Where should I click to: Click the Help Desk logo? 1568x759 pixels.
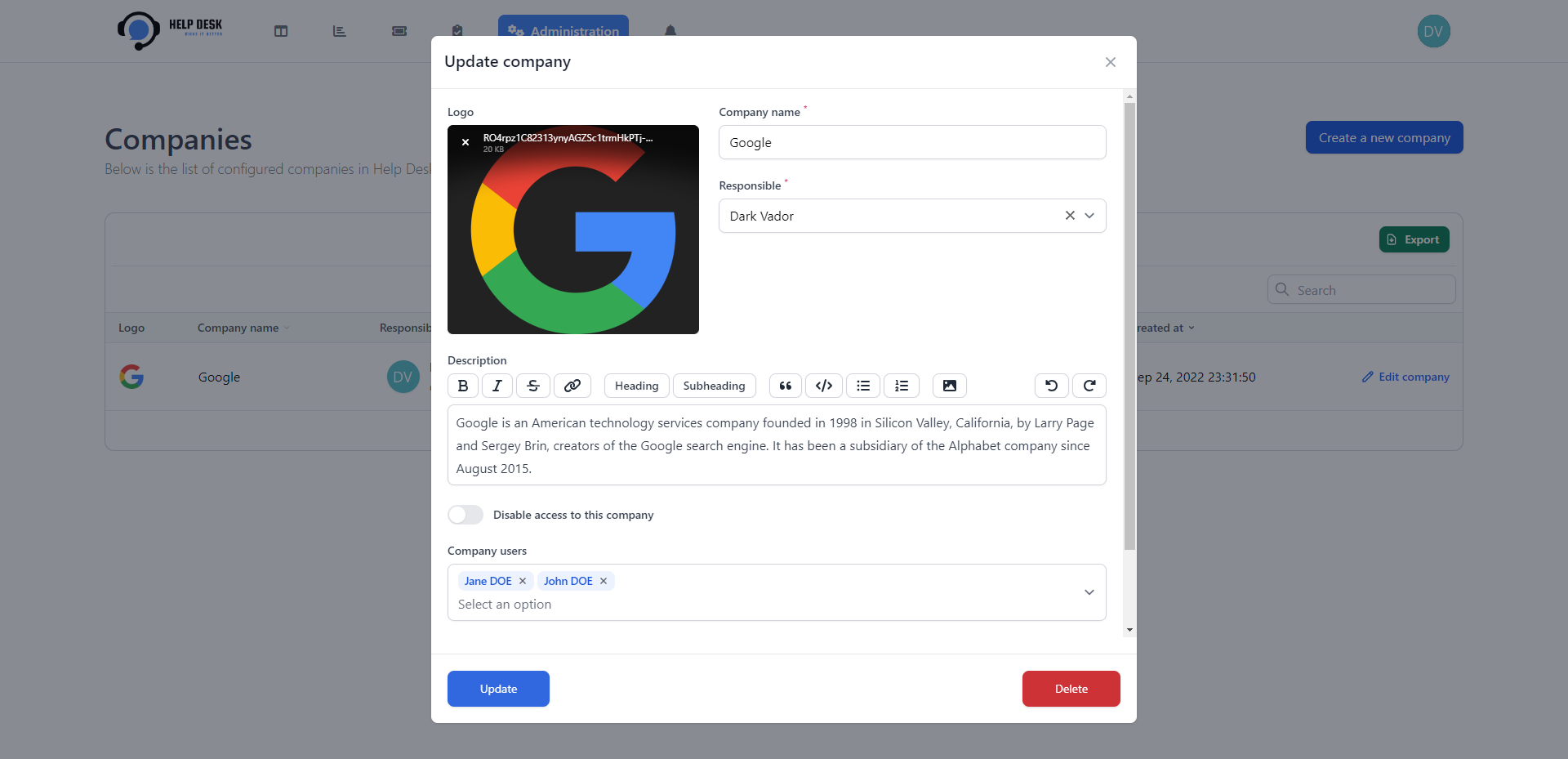tap(170, 30)
